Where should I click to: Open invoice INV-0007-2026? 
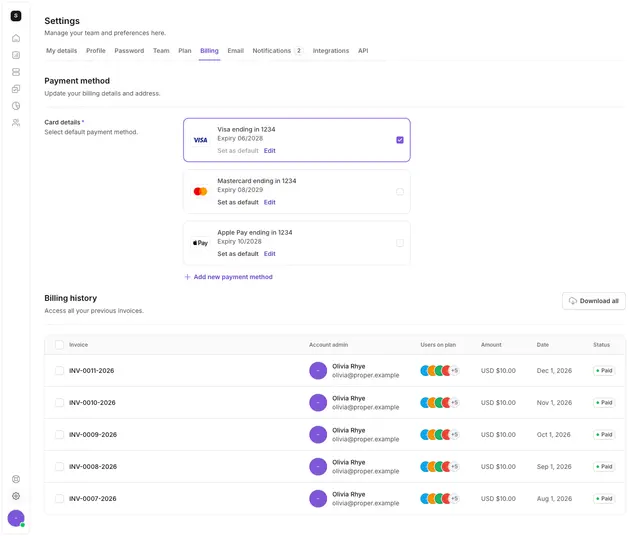(x=93, y=499)
